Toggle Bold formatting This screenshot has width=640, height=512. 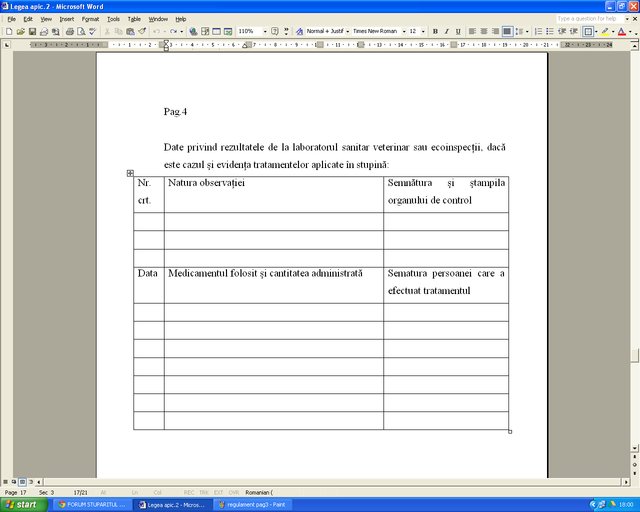pos(435,31)
